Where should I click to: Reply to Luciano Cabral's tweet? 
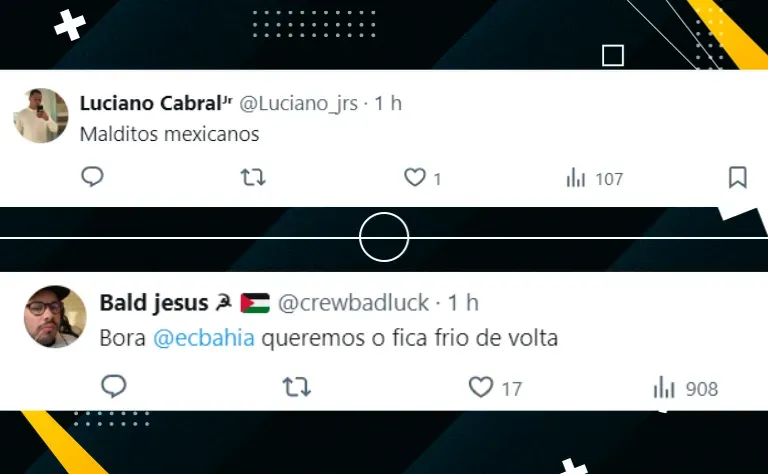click(92, 177)
